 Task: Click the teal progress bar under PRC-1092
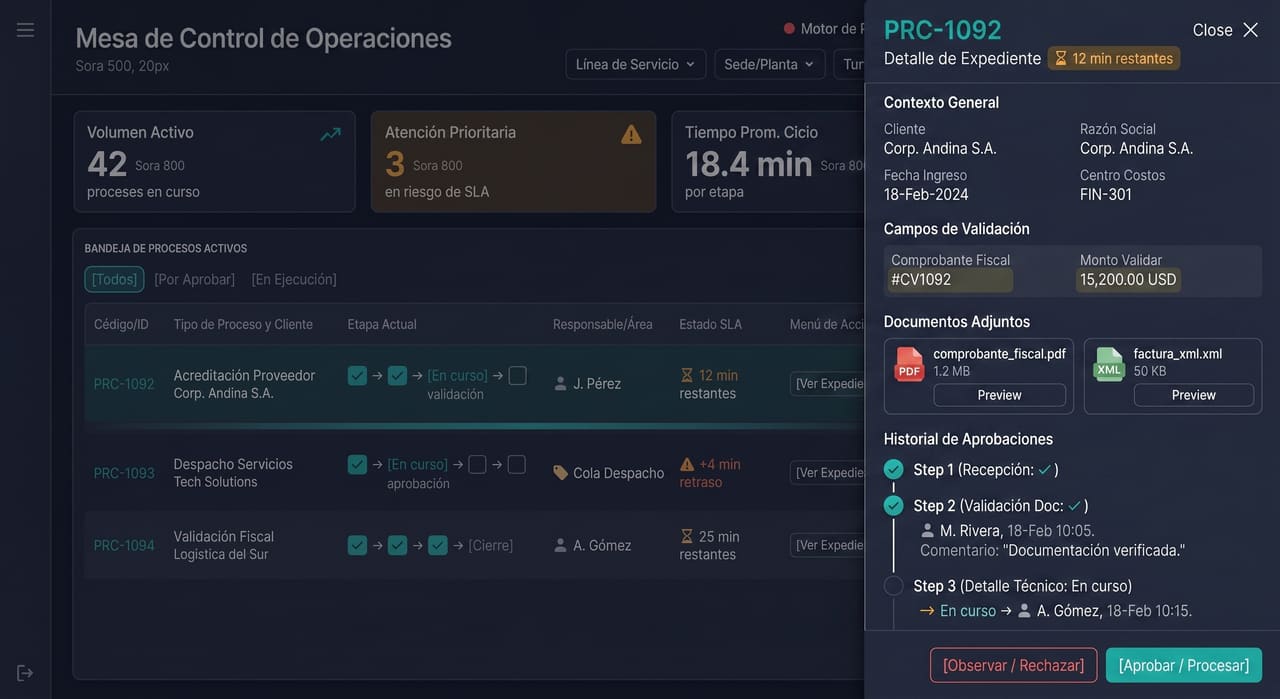[475, 426]
